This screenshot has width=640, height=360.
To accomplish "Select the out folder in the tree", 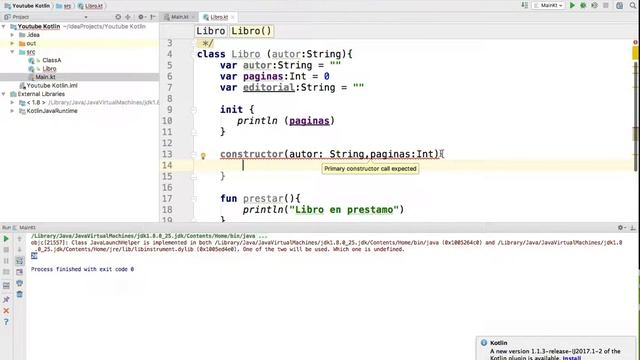I will [x=31, y=43].
